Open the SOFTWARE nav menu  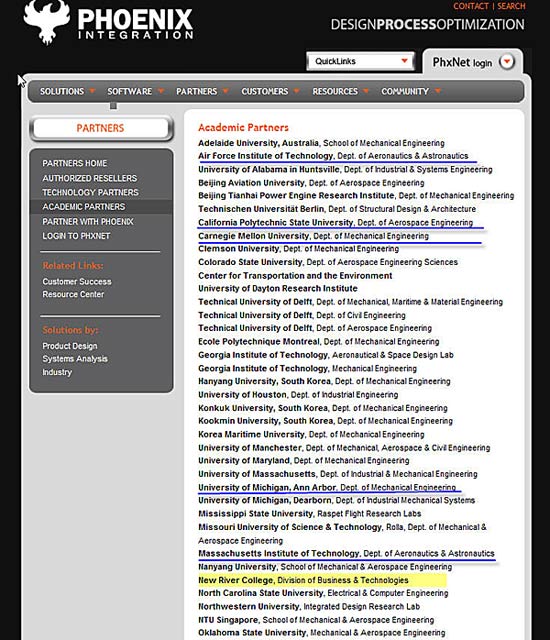(130, 91)
